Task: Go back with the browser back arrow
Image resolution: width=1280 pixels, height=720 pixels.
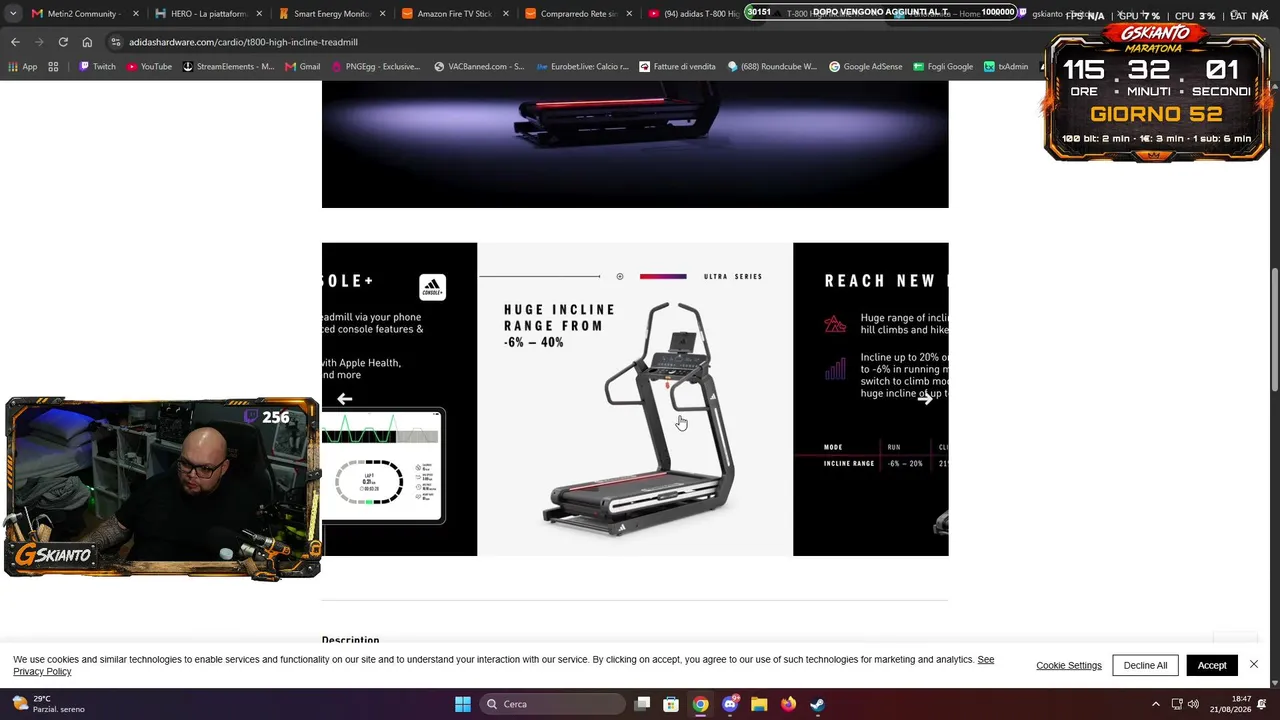Action: coord(15,42)
